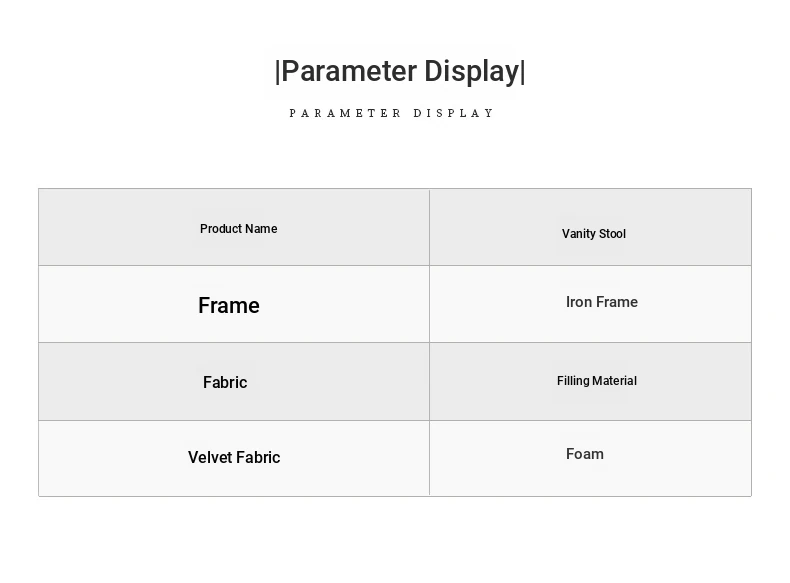Click the word Material in right column
The width and height of the screenshot is (790, 583).
click(x=615, y=381)
